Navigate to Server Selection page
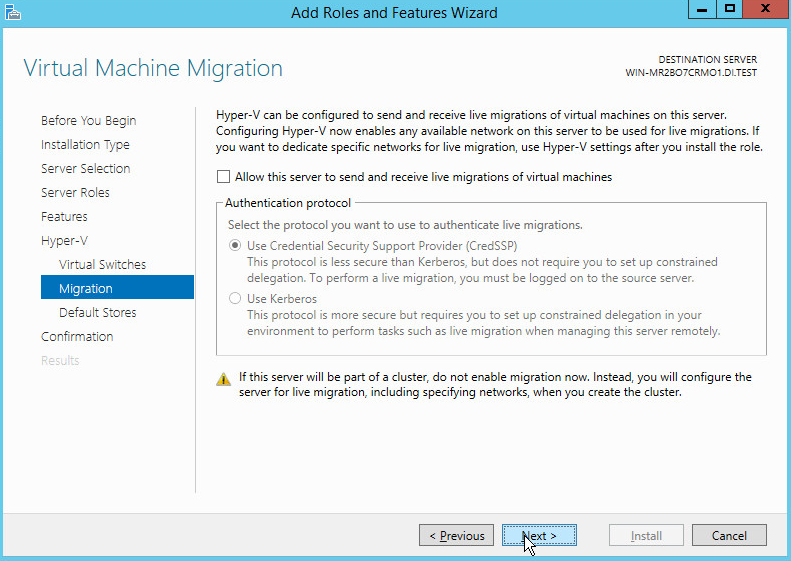The width and height of the screenshot is (791, 561). pyautogui.click(x=85, y=169)
